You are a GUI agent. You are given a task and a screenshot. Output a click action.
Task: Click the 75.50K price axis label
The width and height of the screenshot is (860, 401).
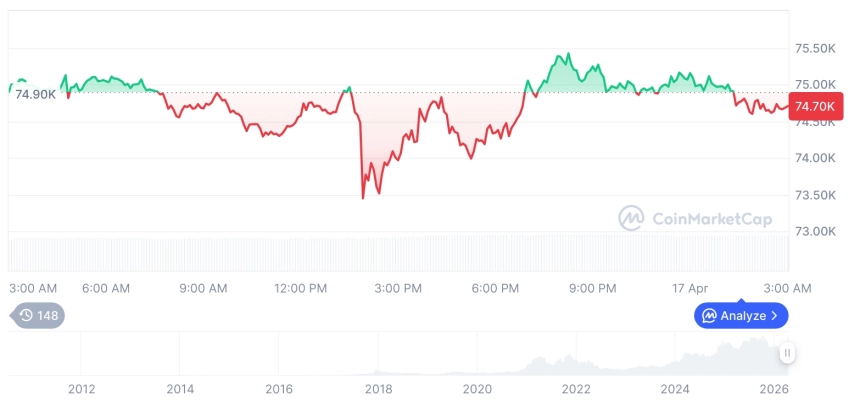[x=814, y=48]
